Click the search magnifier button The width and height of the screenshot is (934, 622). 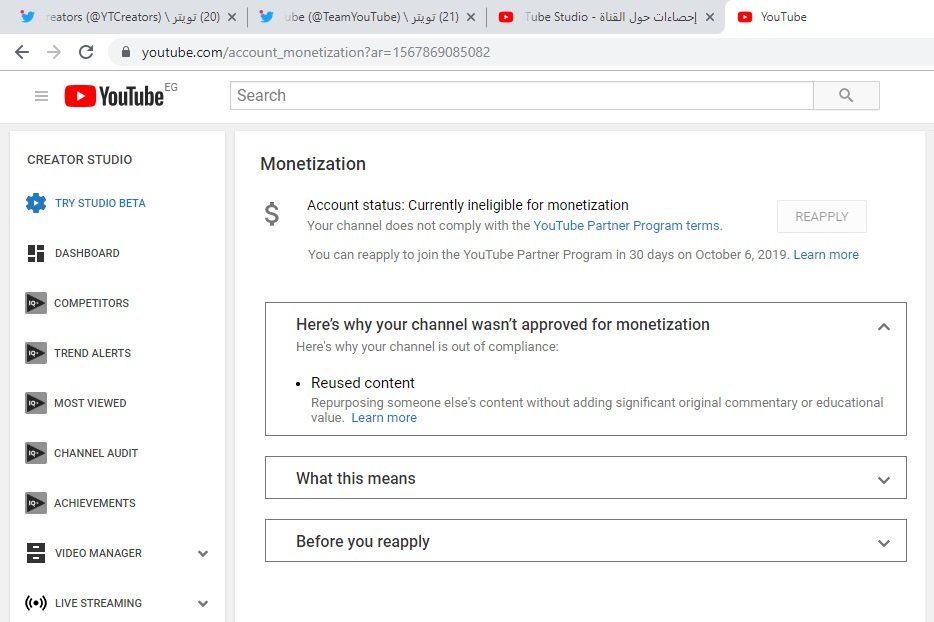point(846,95)
